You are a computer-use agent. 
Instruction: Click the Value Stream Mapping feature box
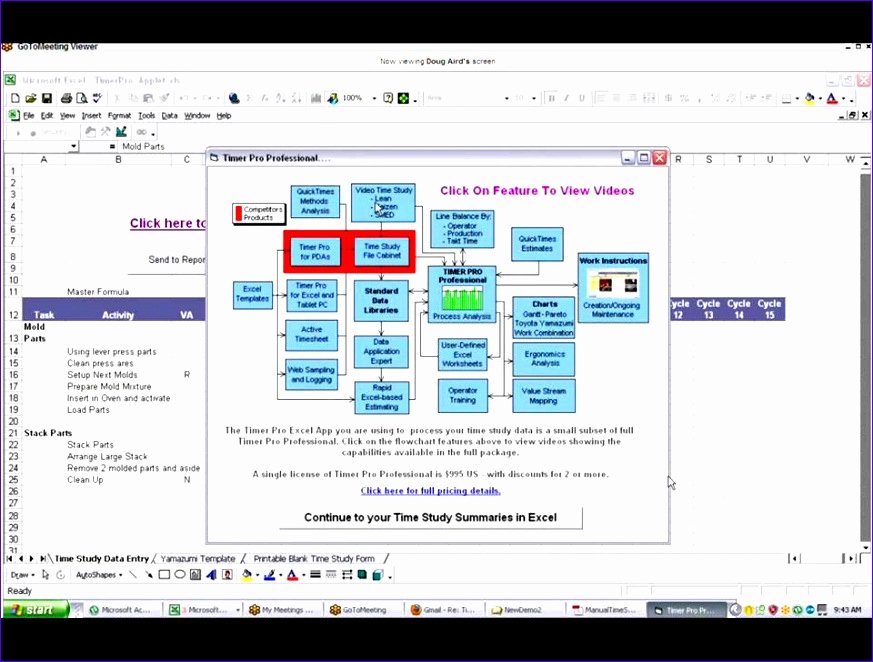[543, 396]
